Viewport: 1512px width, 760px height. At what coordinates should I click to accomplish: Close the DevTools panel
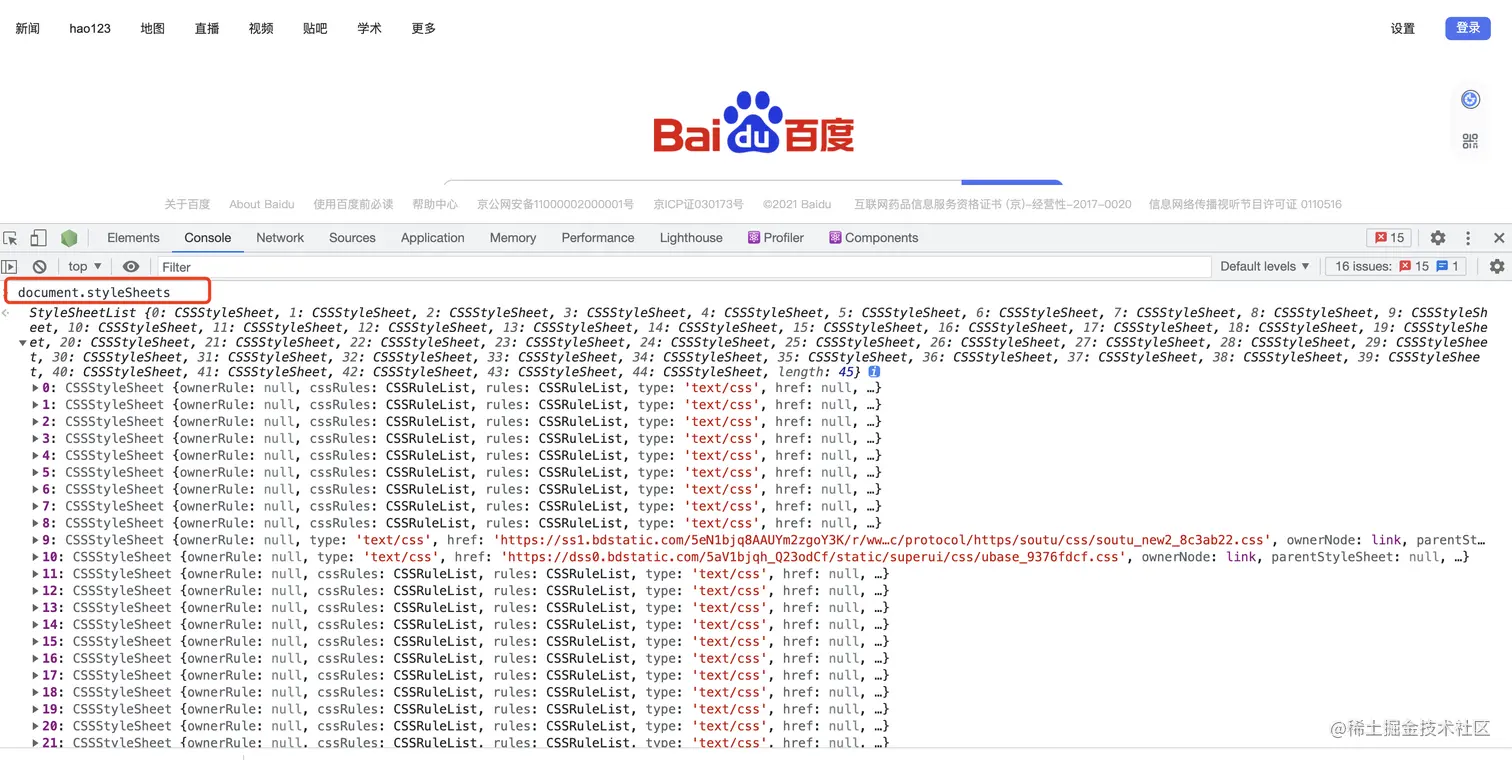click(x=1499, y=238)
